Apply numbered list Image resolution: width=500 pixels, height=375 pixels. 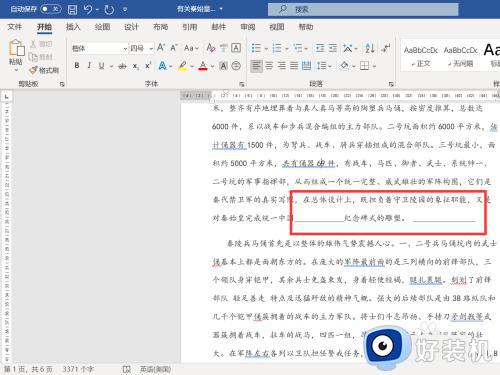[x=277, y=48]
